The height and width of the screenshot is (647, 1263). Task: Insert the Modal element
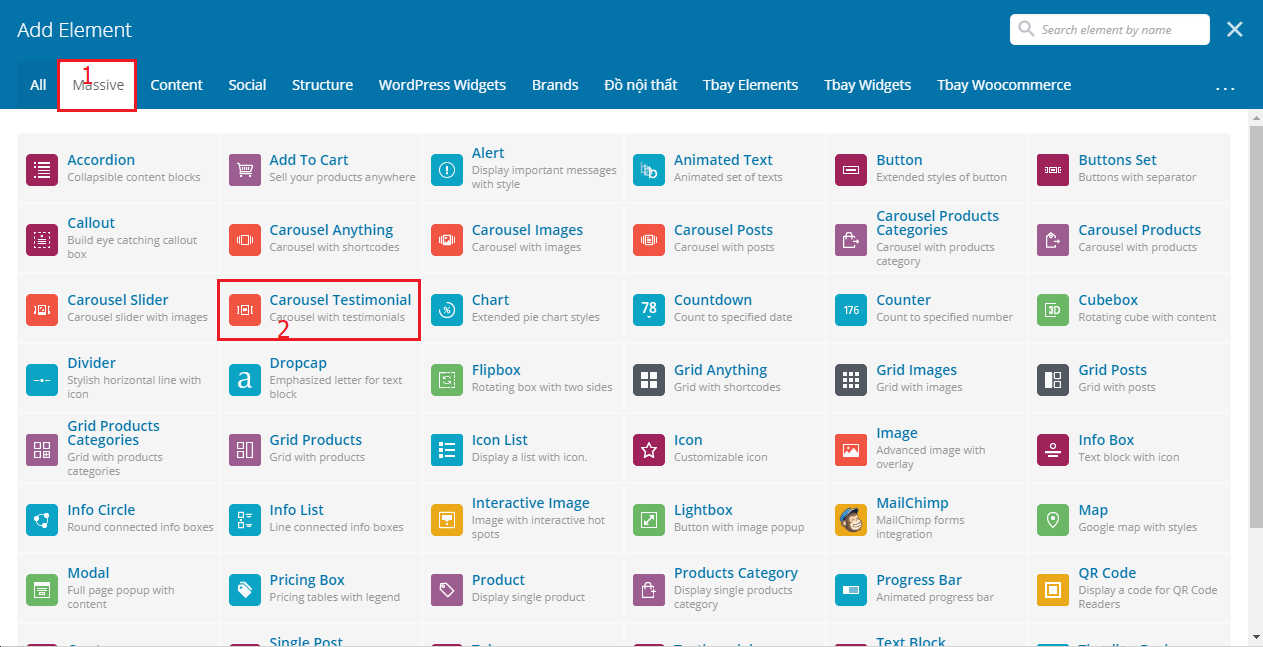[118, 590]
